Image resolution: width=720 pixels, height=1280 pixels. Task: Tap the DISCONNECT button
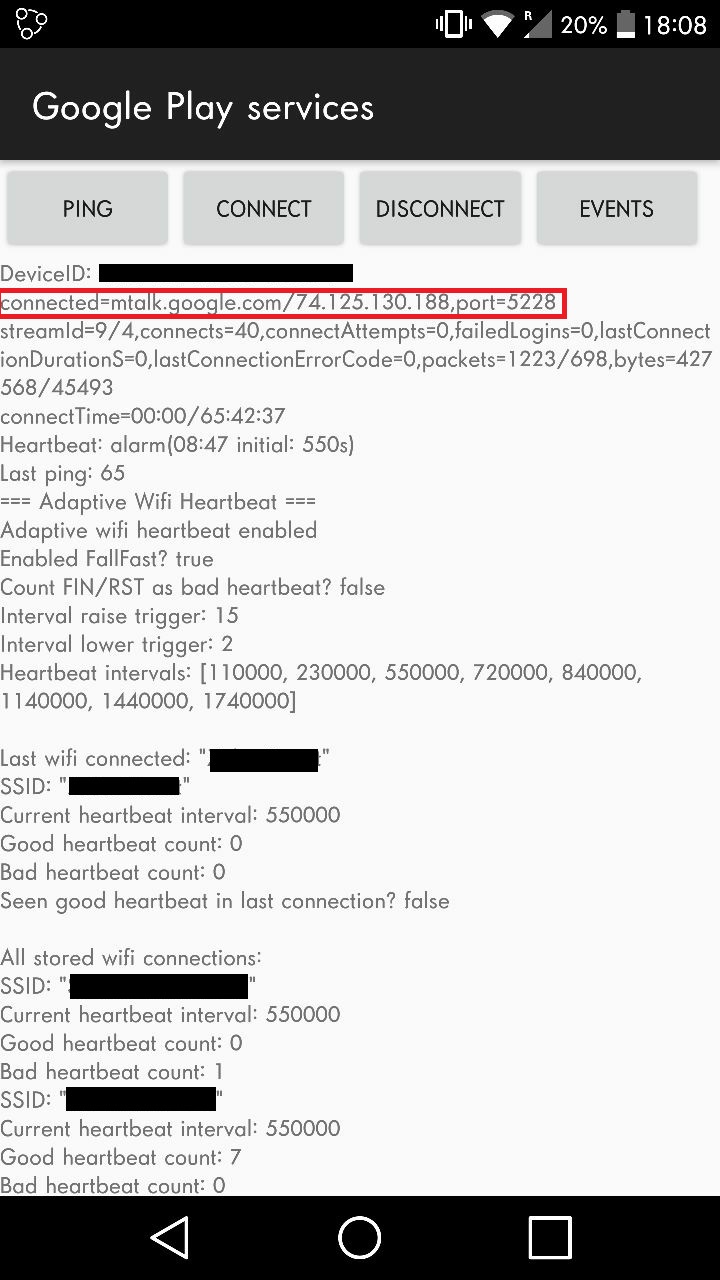[x=440, y=208]
